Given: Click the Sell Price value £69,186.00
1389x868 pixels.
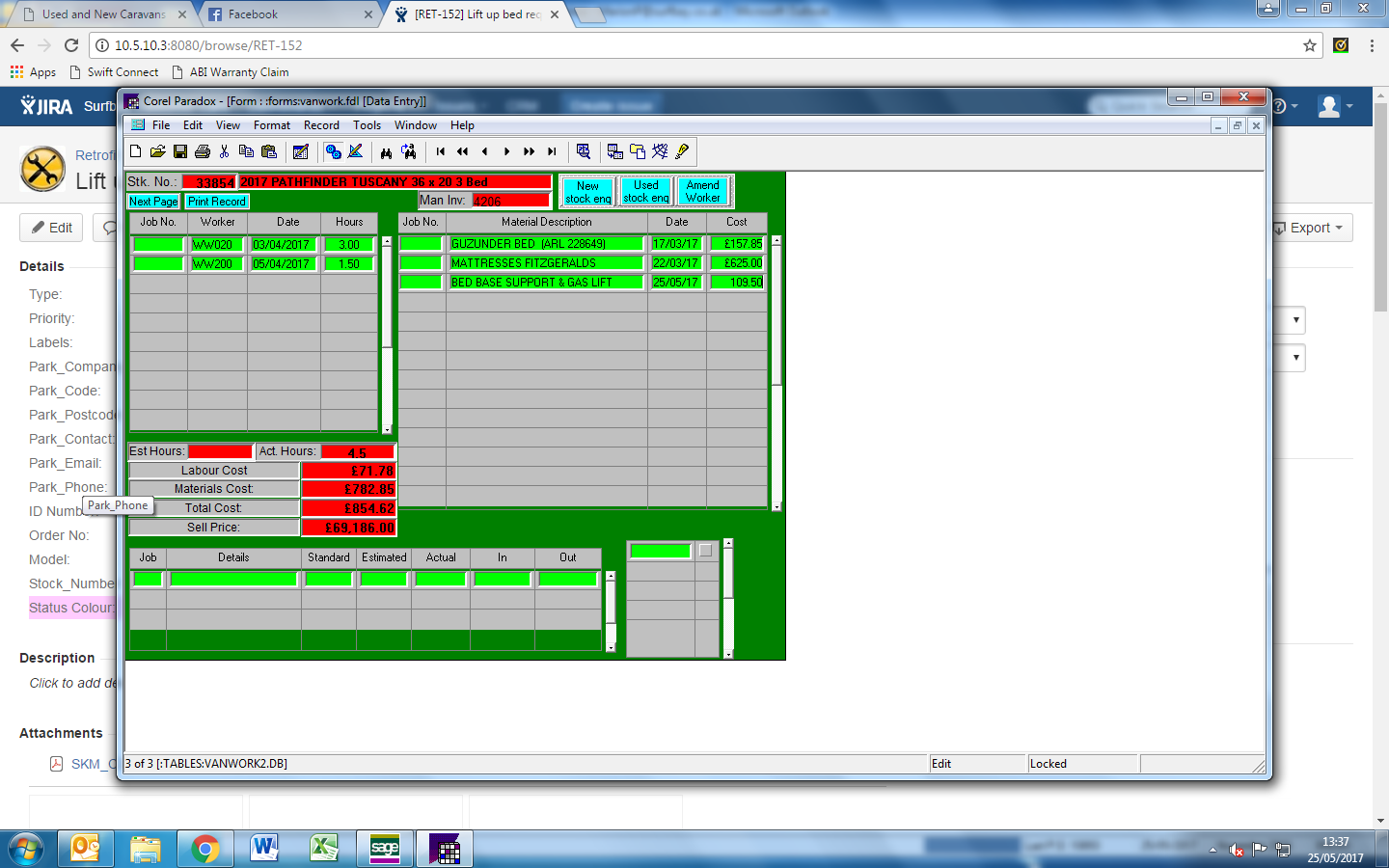Looking at the screenshot, I should pyautogui.click(x=348, y=528).
